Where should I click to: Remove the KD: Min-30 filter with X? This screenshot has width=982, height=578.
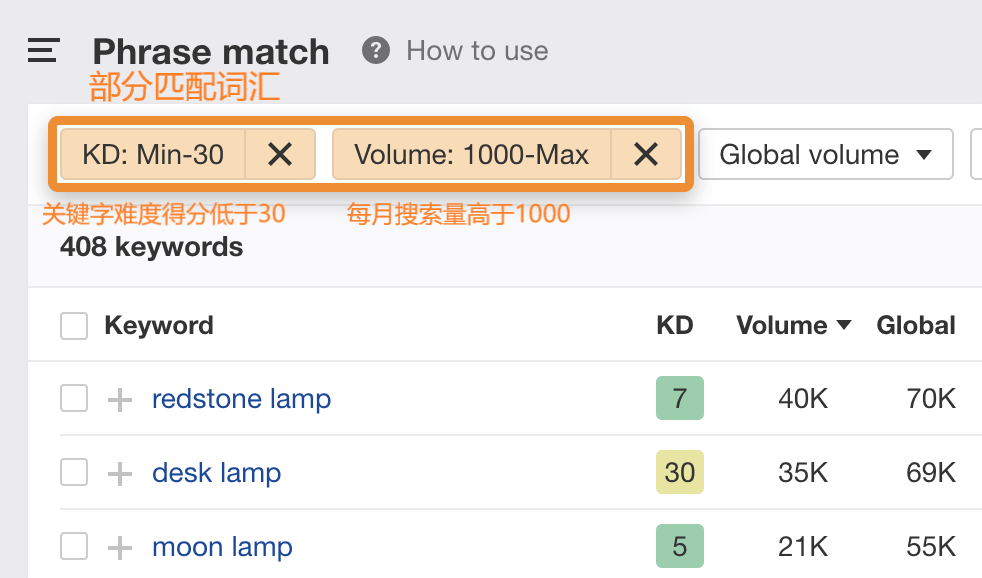click(x=280, y=154)
